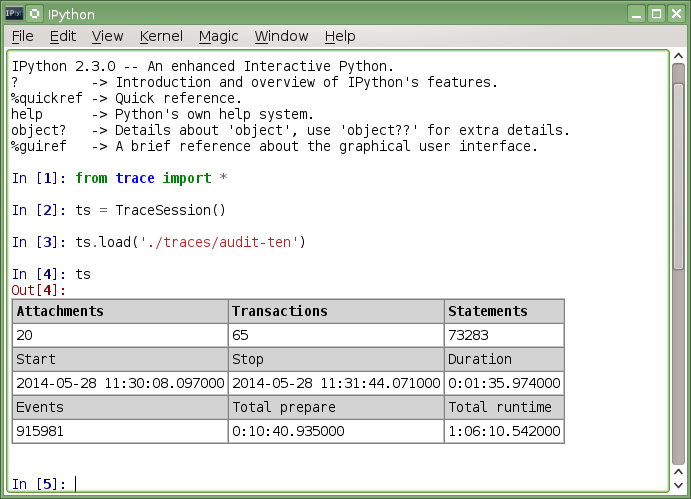Close the IPython window
The width and height of the screenshot is (691, 499).
pos(675,13)
